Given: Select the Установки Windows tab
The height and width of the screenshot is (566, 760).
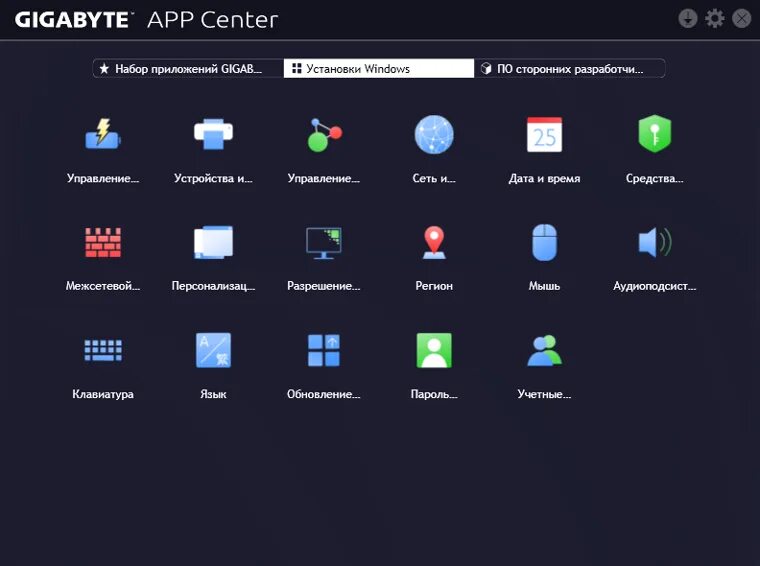Looking at the screenshot, I should (x=379, y=68).
